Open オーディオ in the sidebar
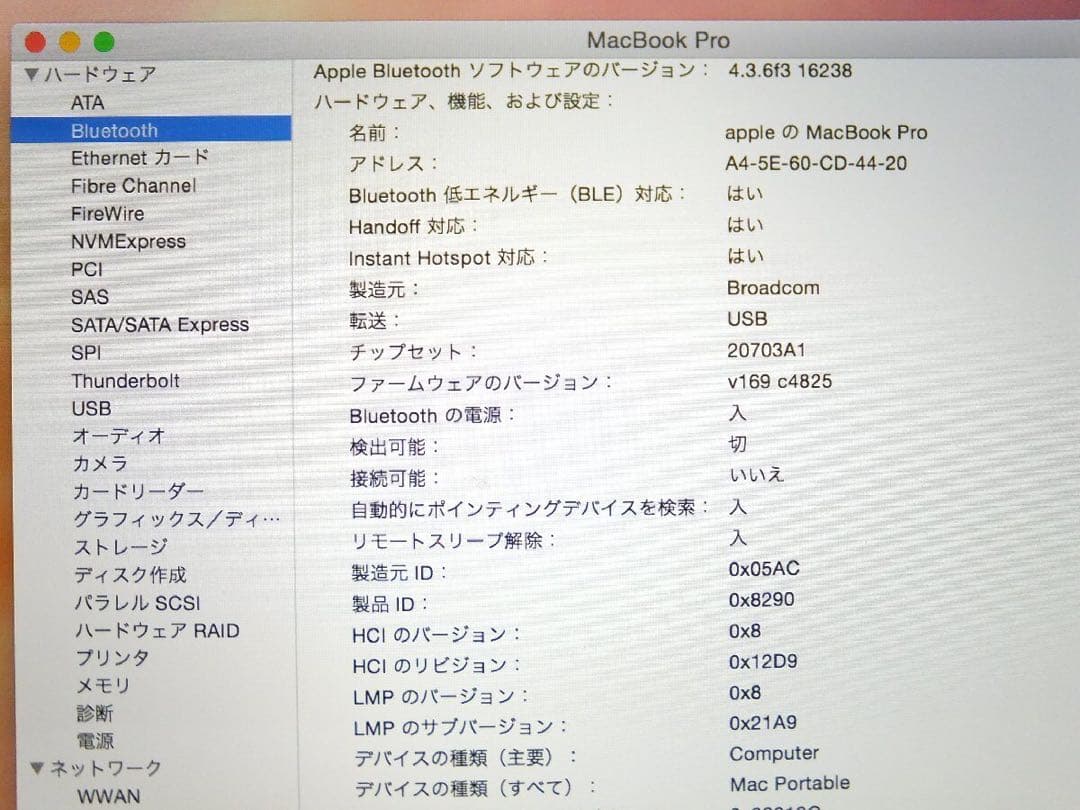Image resolution: width=1080 pixels, height=810 pixels. (x=118, y=436)
